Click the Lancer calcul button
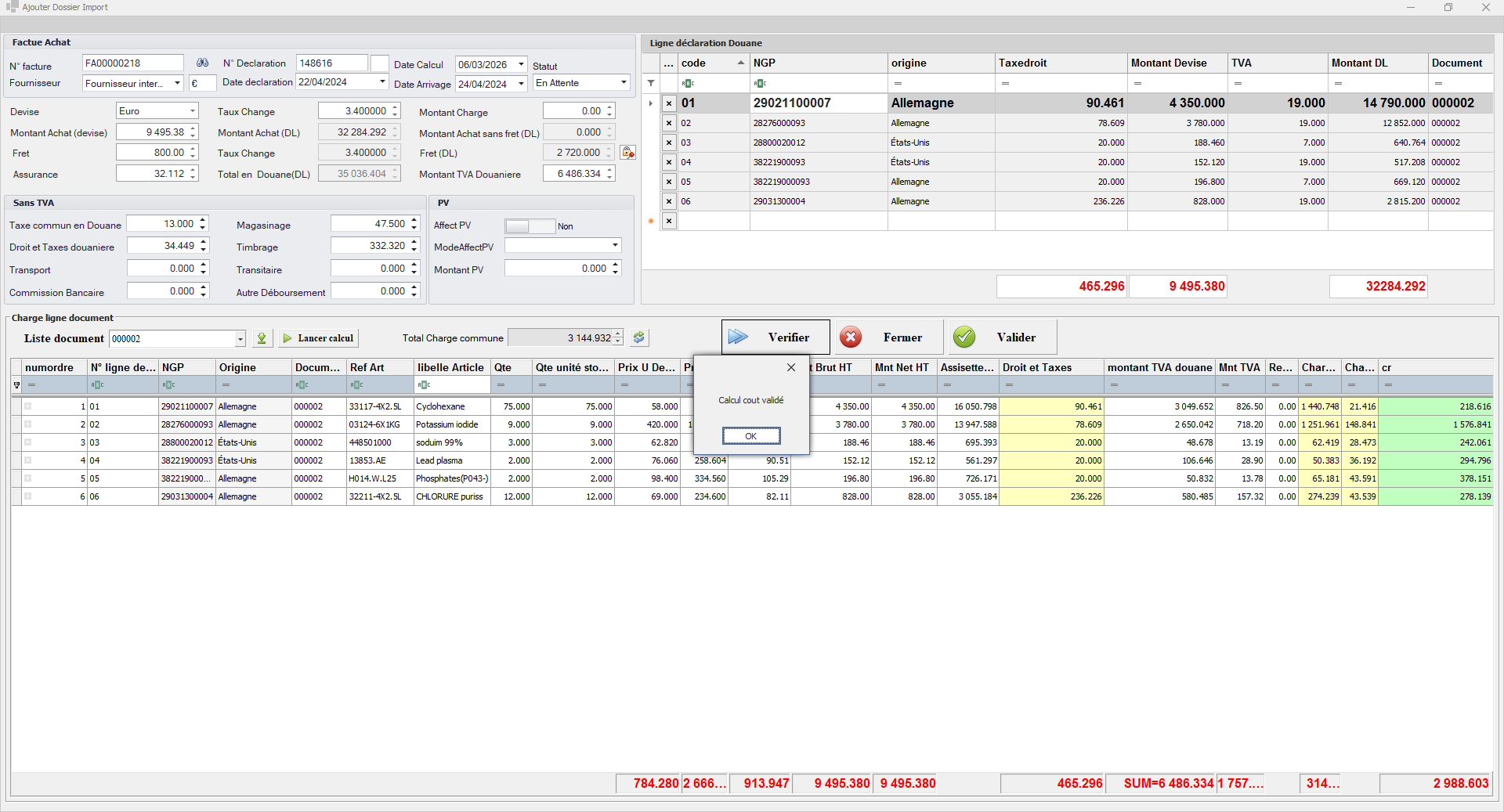Viewport: 1504px width, 812px height. (318, 338)
